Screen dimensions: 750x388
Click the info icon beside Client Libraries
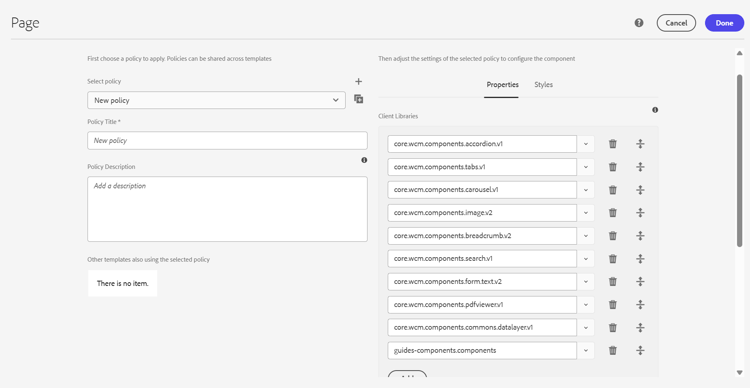tap(655, 110)
